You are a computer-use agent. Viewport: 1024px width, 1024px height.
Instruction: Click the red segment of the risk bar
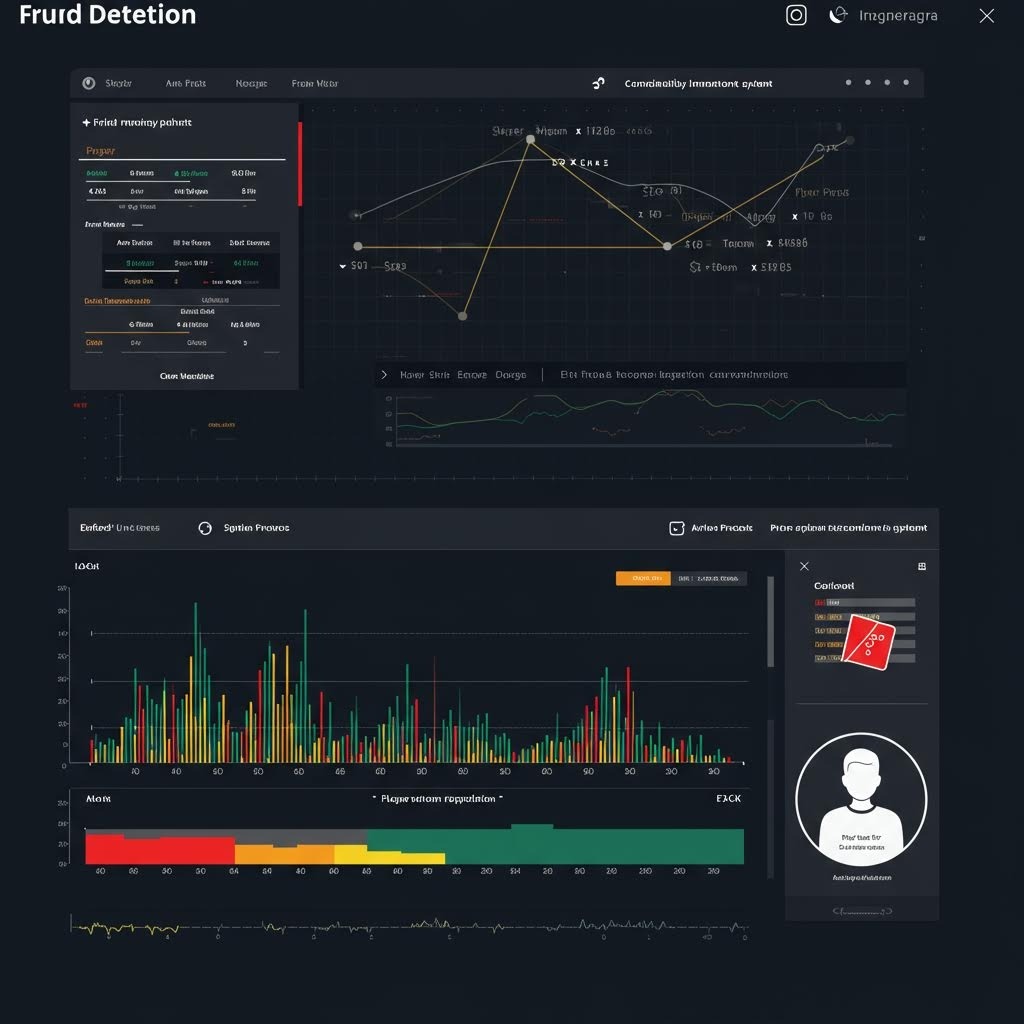click(x=160, y=849)
